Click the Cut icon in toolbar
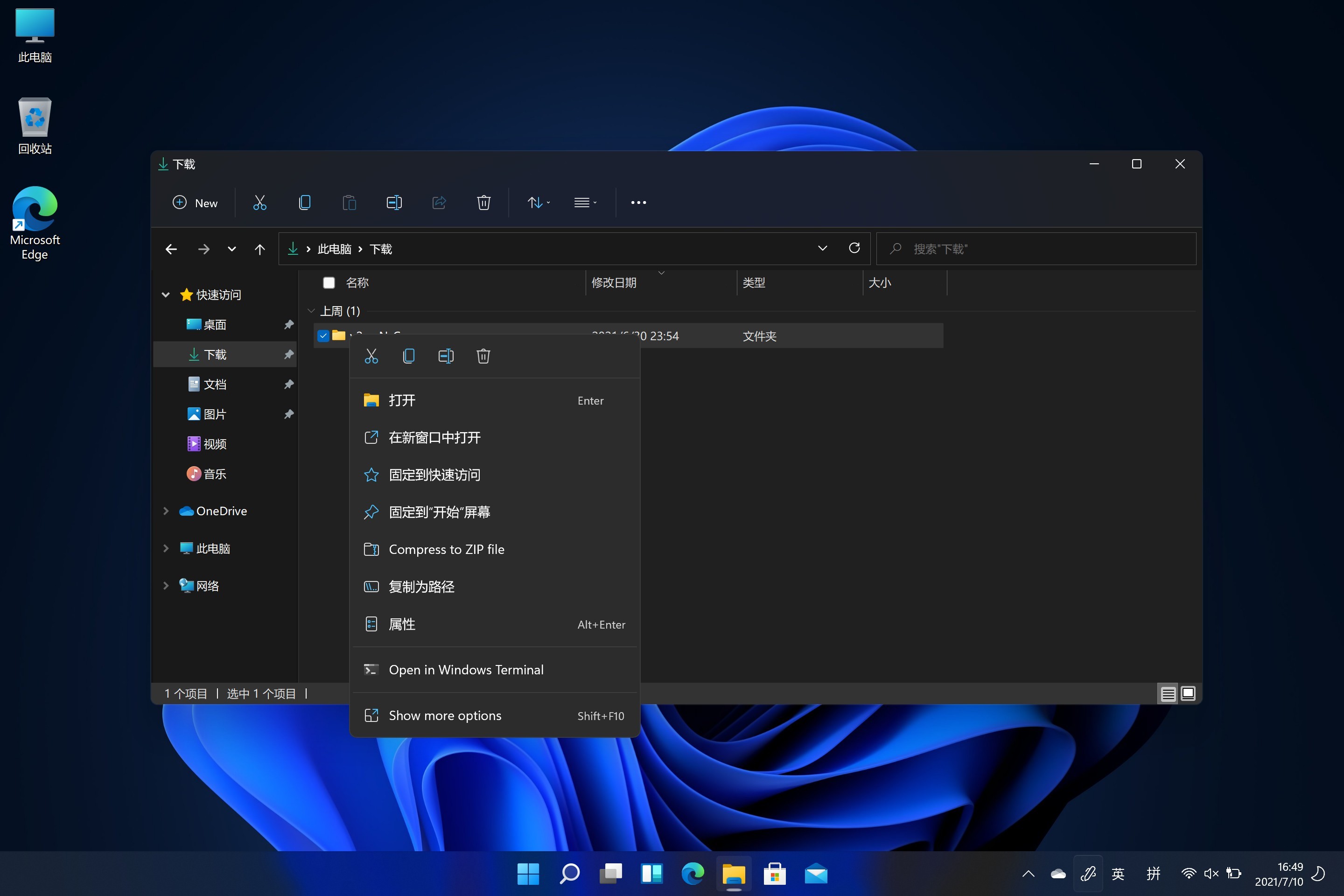Image resolution: width=1344 pixels, height=896 pixels. [259, 202]
